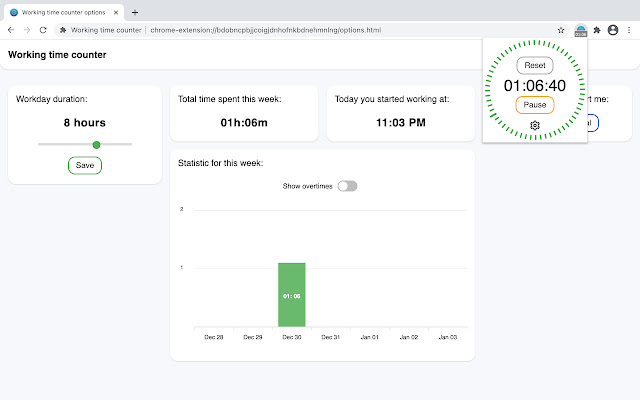Toggle the Show overtimes switch
Image resolution: width=640 pixels, height=400 pixels.
pos(347,186)
